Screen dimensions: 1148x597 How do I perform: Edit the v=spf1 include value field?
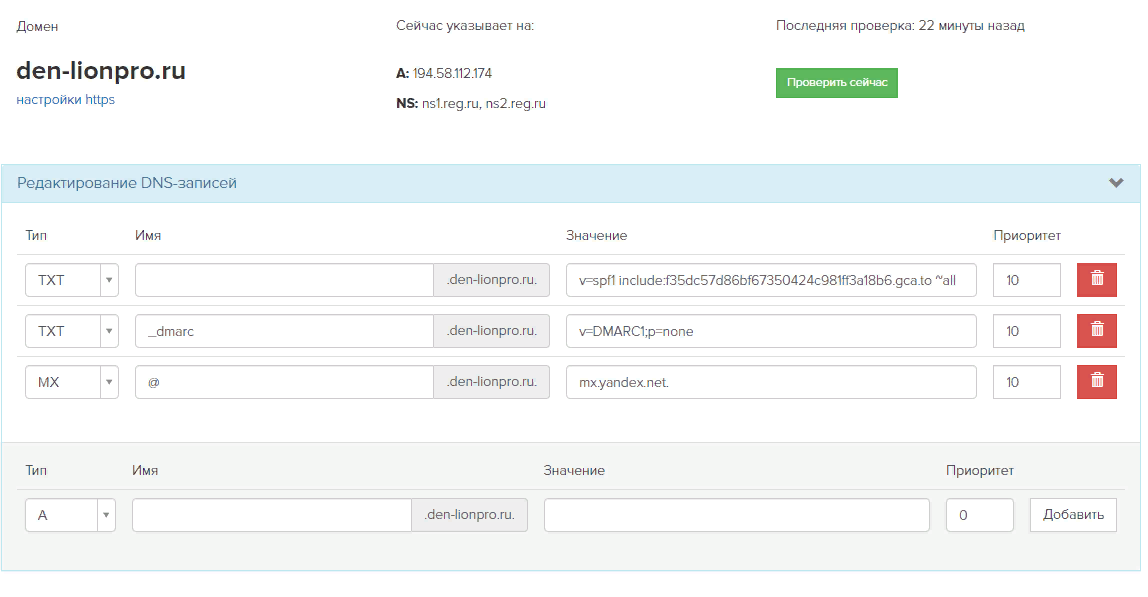tap(771, 280)
